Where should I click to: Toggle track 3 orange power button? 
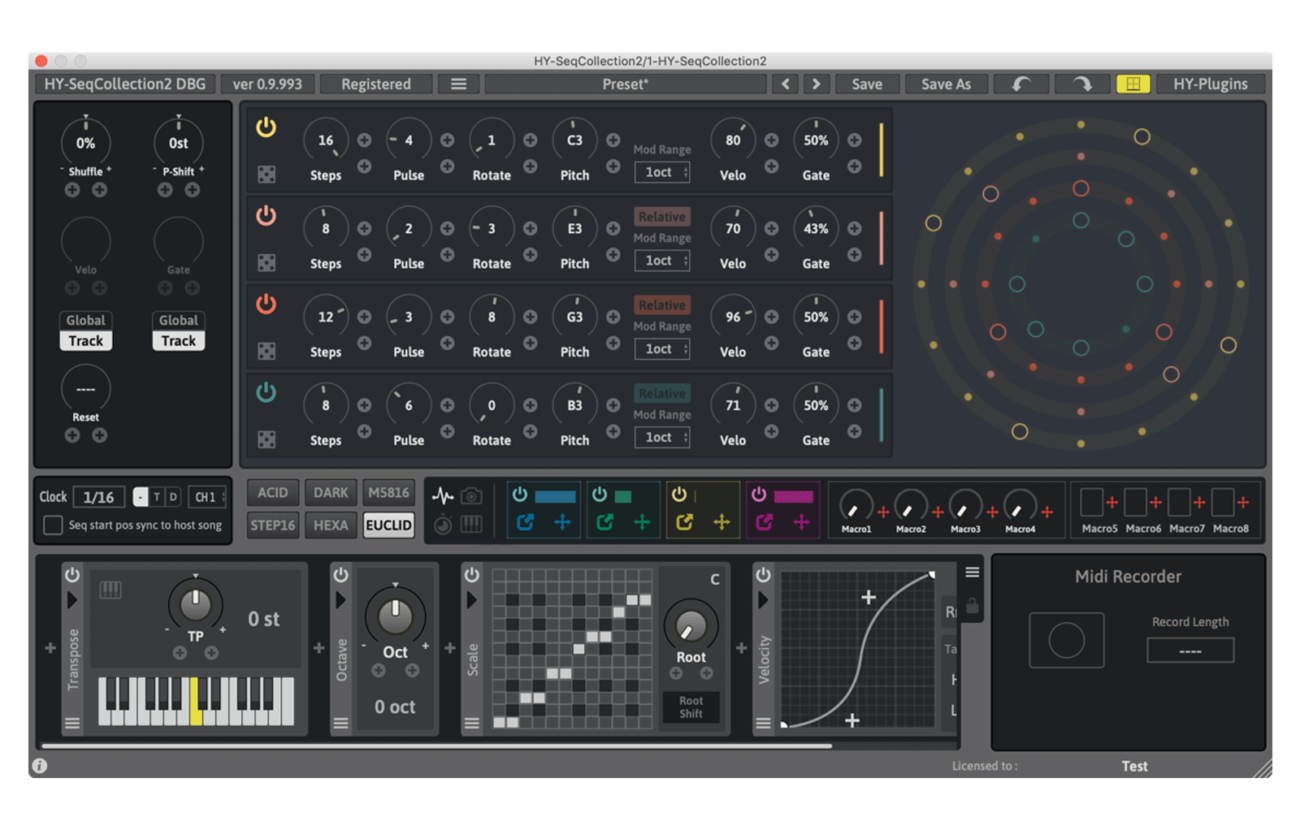(x=266, y=304)
